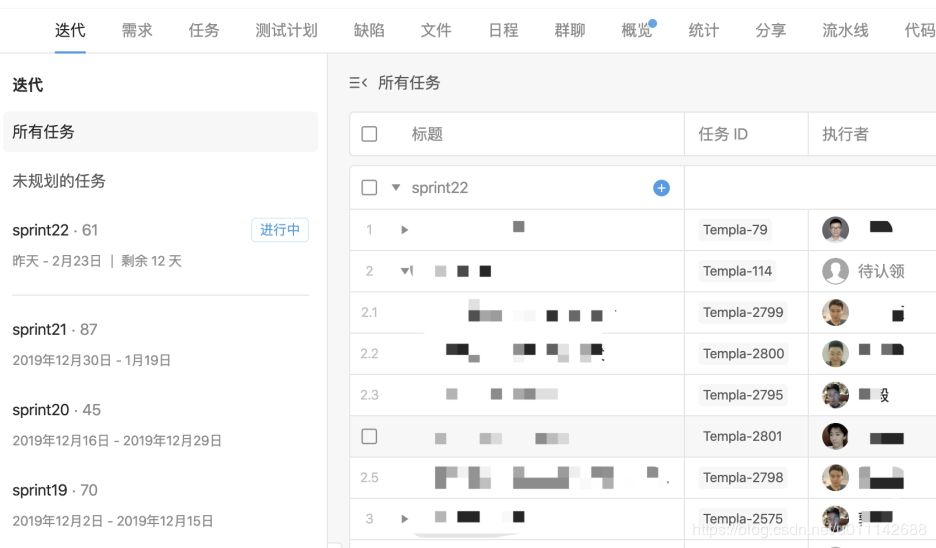Expand task row 1 (Templa-79)
Image resolution: width=936 pixels, height=548 pixels.
click(404, 230)
